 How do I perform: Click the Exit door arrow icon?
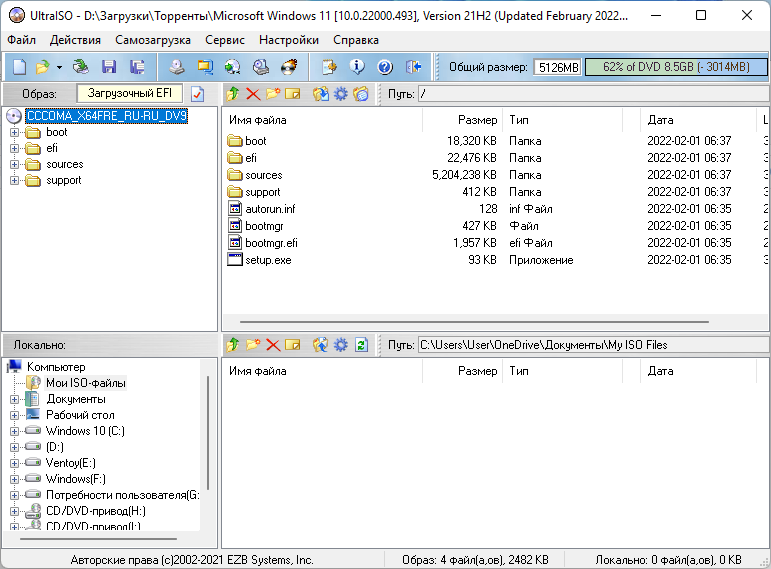414,67
